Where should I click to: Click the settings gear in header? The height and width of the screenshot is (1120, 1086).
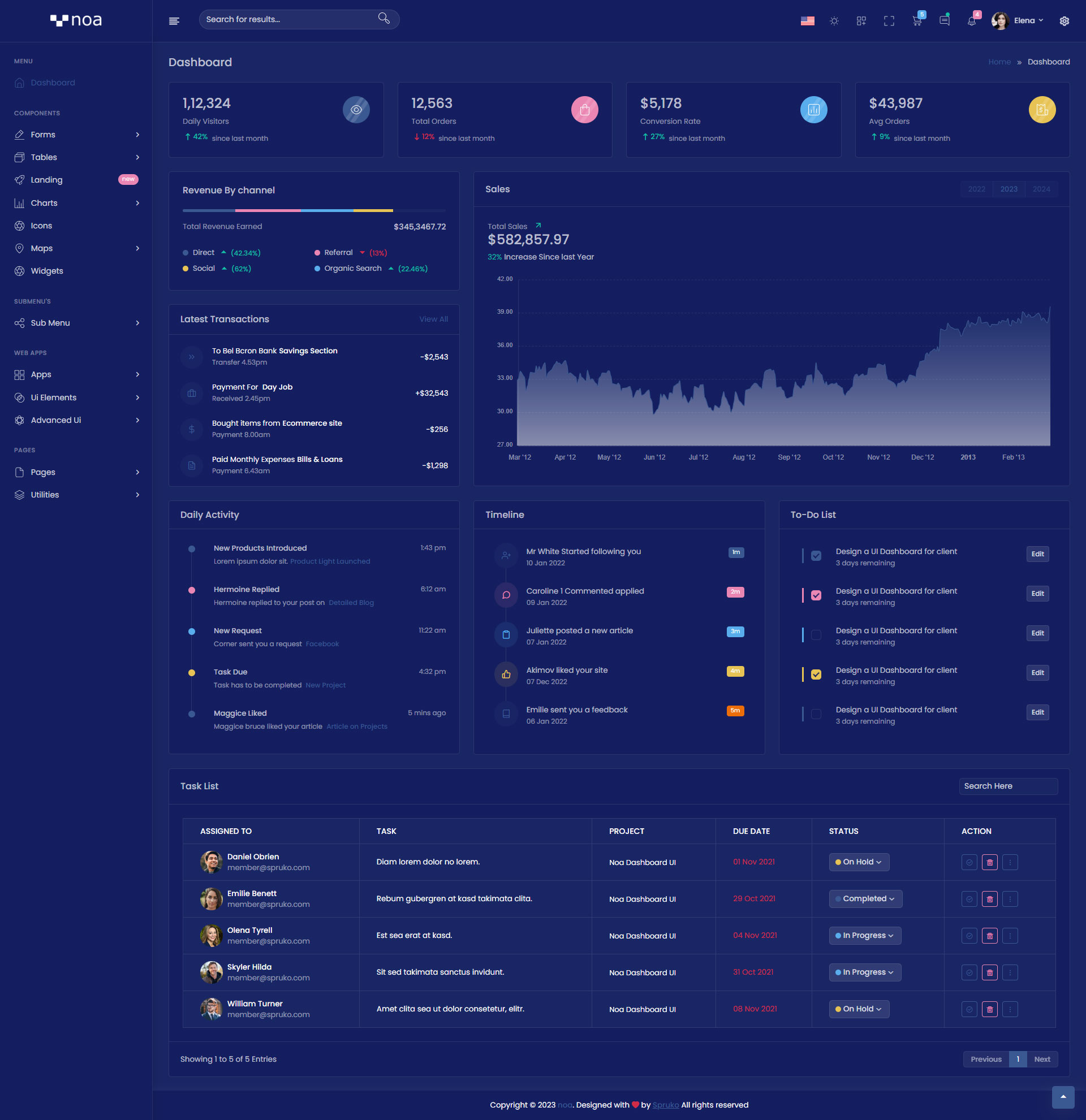click(1064, 21)
